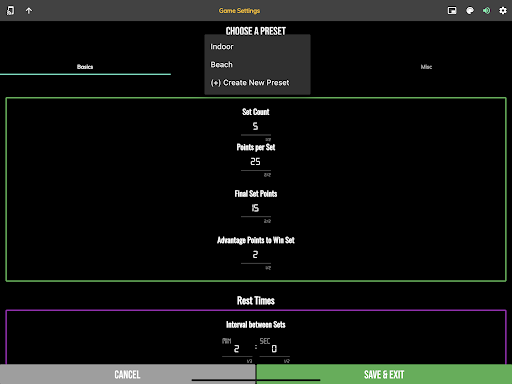
Task: Click the Choose a Preset heading
Action: point(256,31)
